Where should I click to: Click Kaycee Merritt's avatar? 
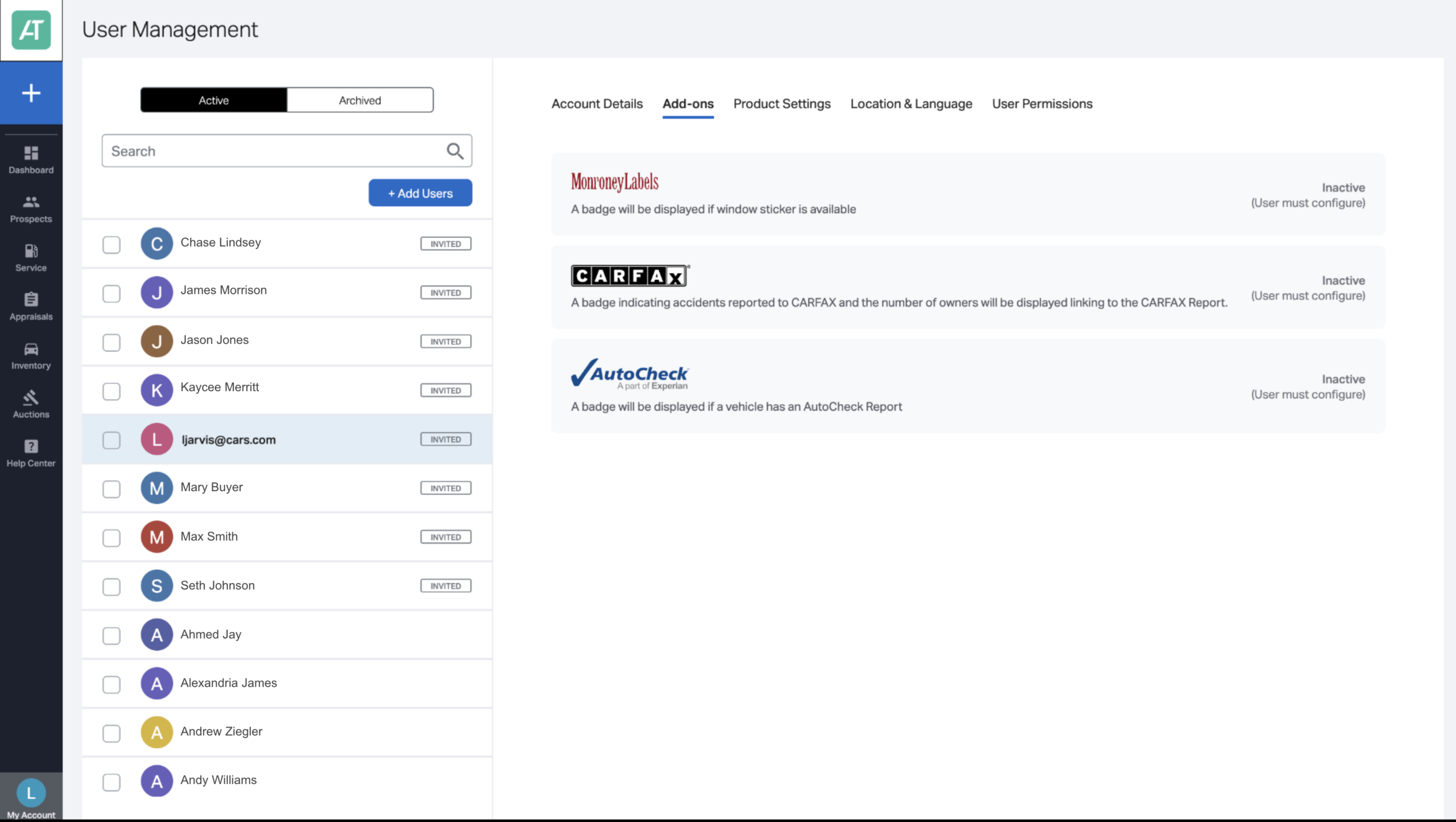(x=157, y=391)
